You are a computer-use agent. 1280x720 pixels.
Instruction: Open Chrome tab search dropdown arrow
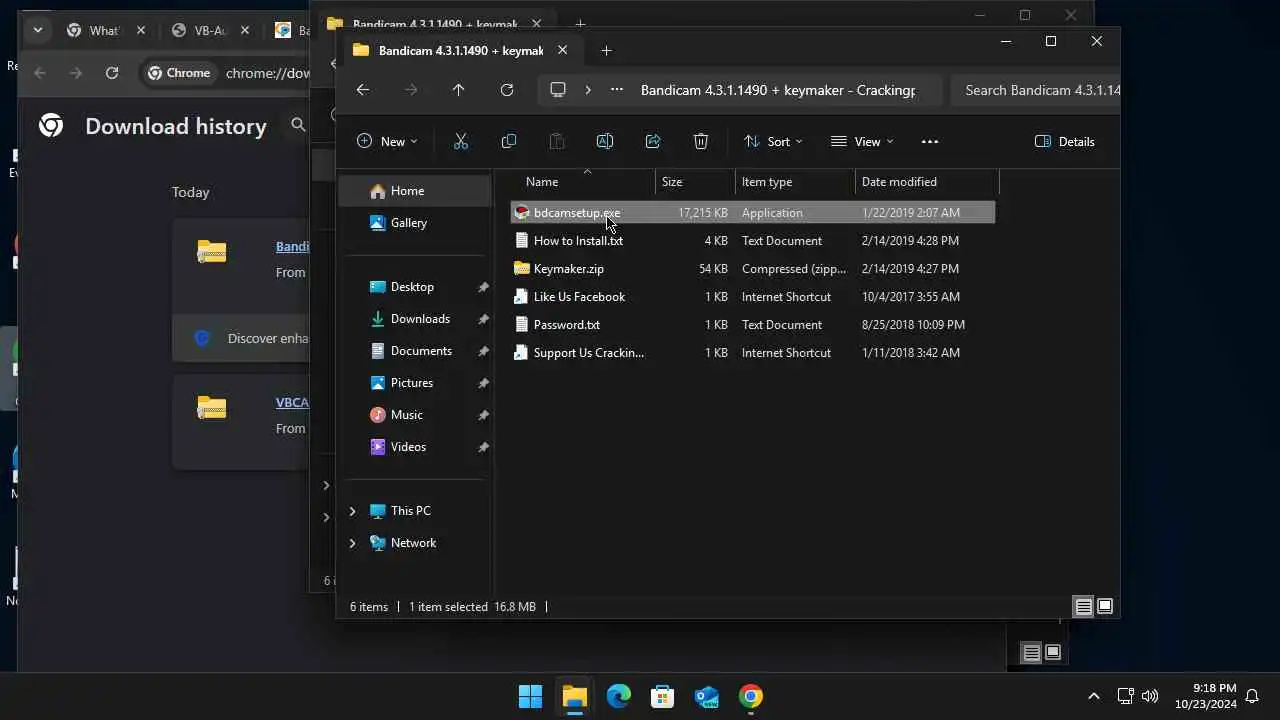coord(37,30)
